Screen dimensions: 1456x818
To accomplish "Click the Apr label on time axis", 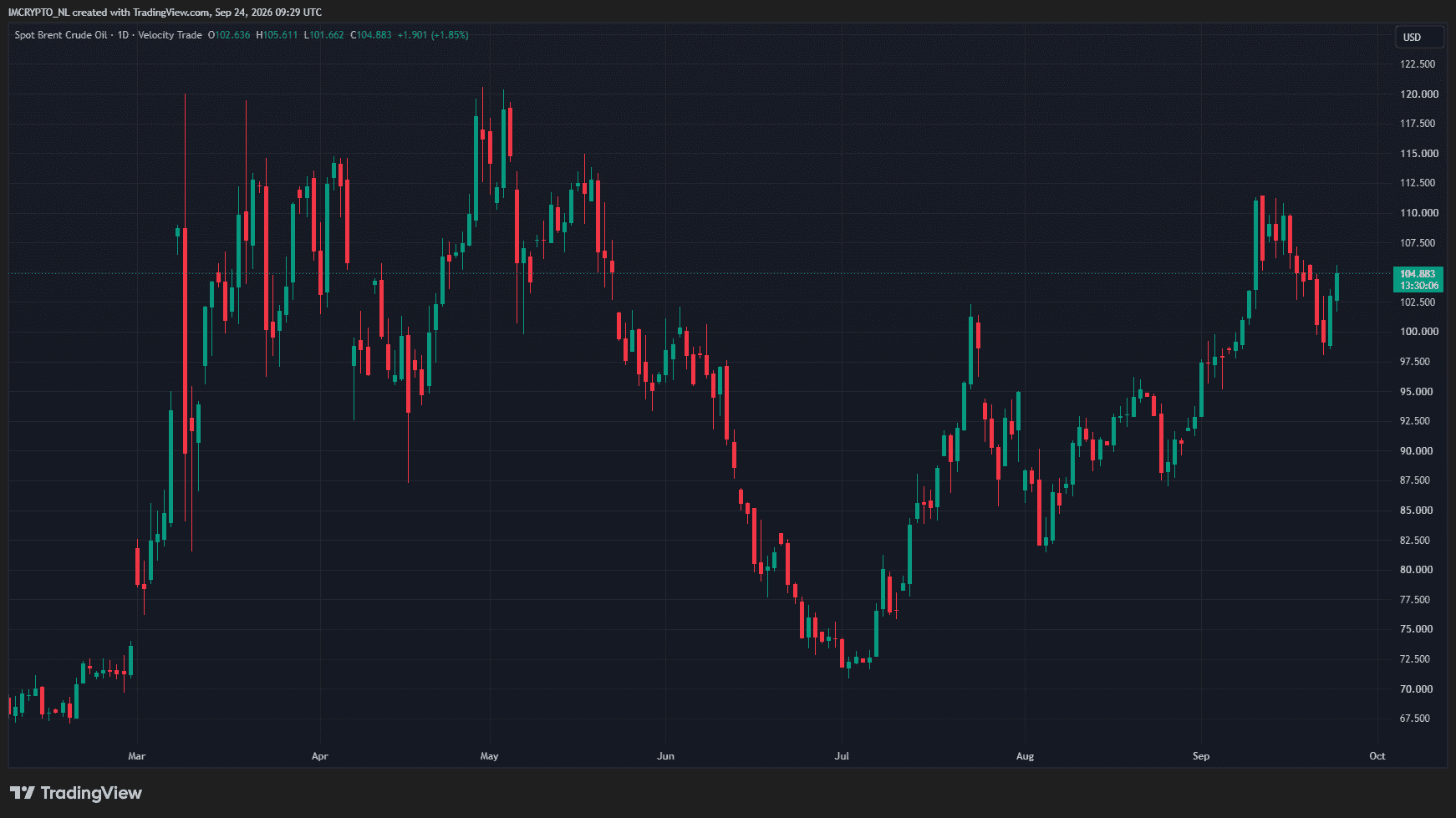I will click(x=319, y=756).
